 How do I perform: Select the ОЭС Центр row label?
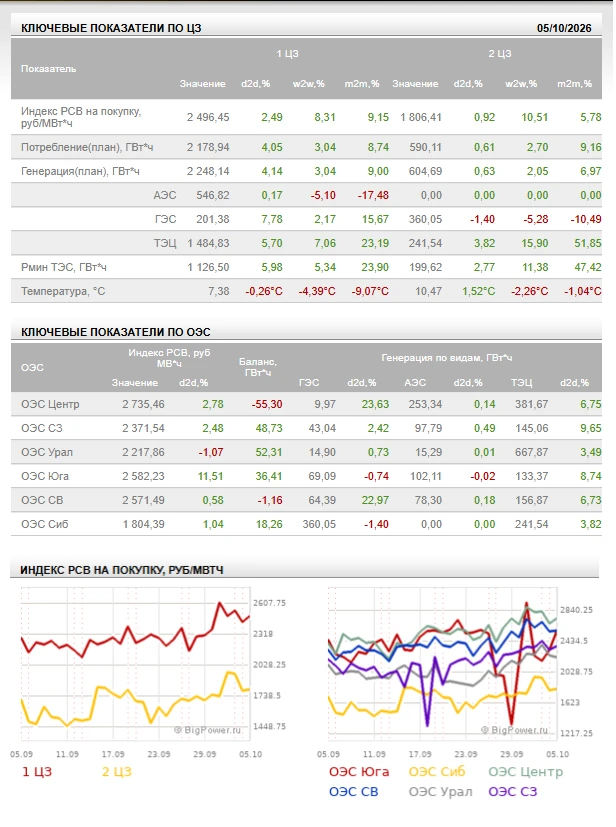[50, 405]
